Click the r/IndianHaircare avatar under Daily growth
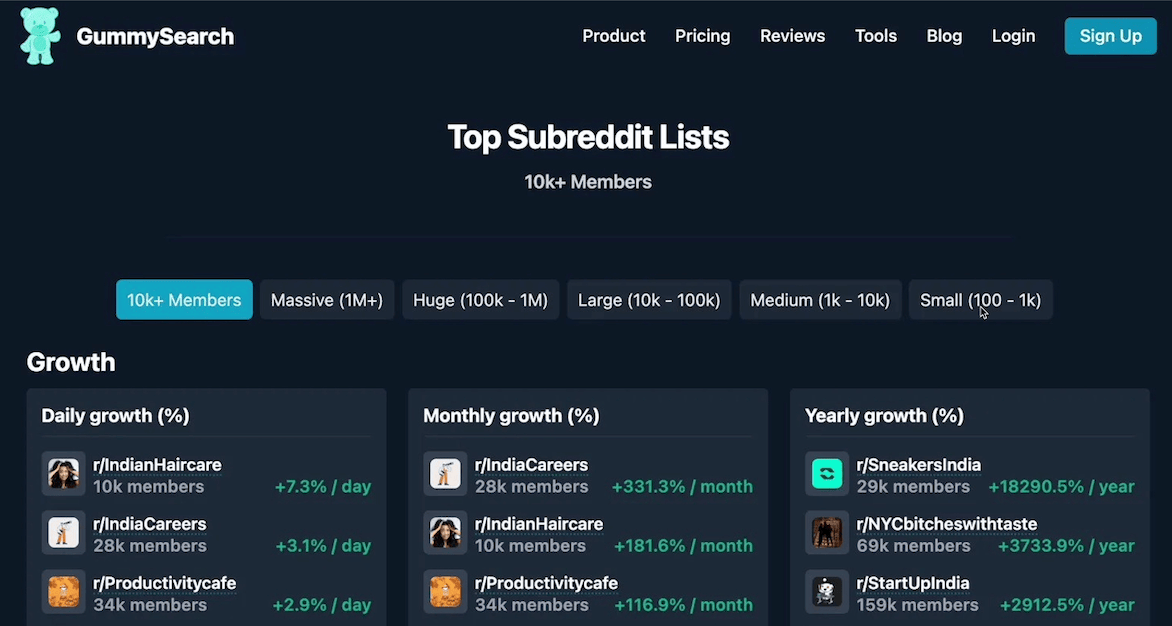 [63, 475]
